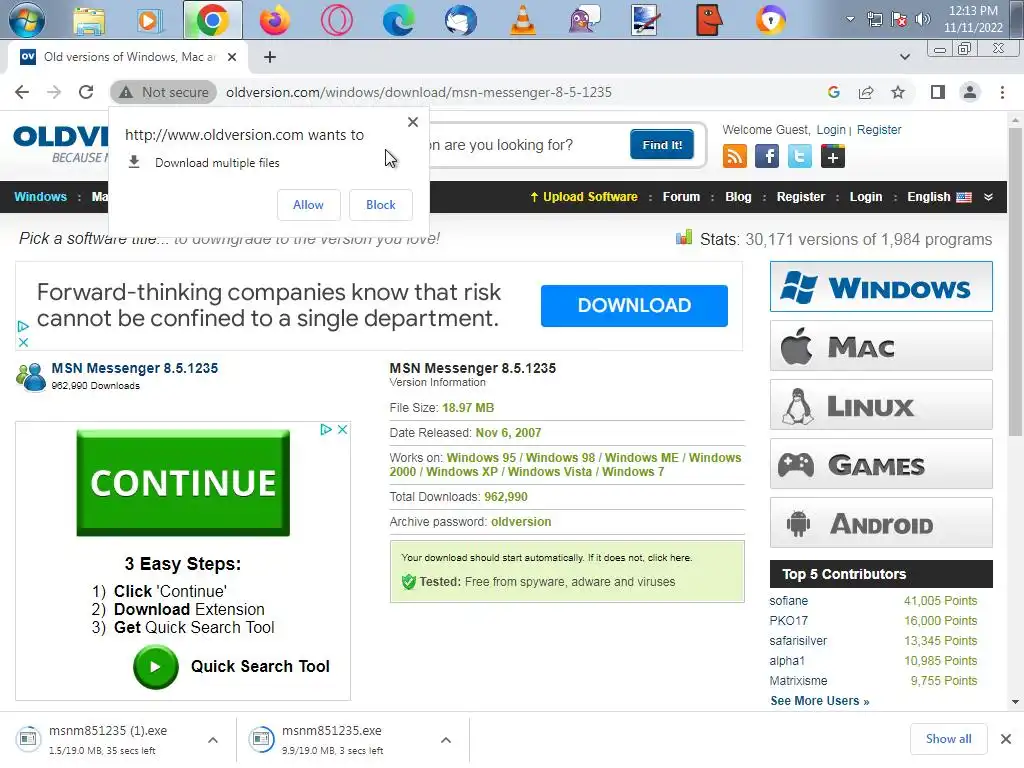Click the header Login link

coord(831,129)
